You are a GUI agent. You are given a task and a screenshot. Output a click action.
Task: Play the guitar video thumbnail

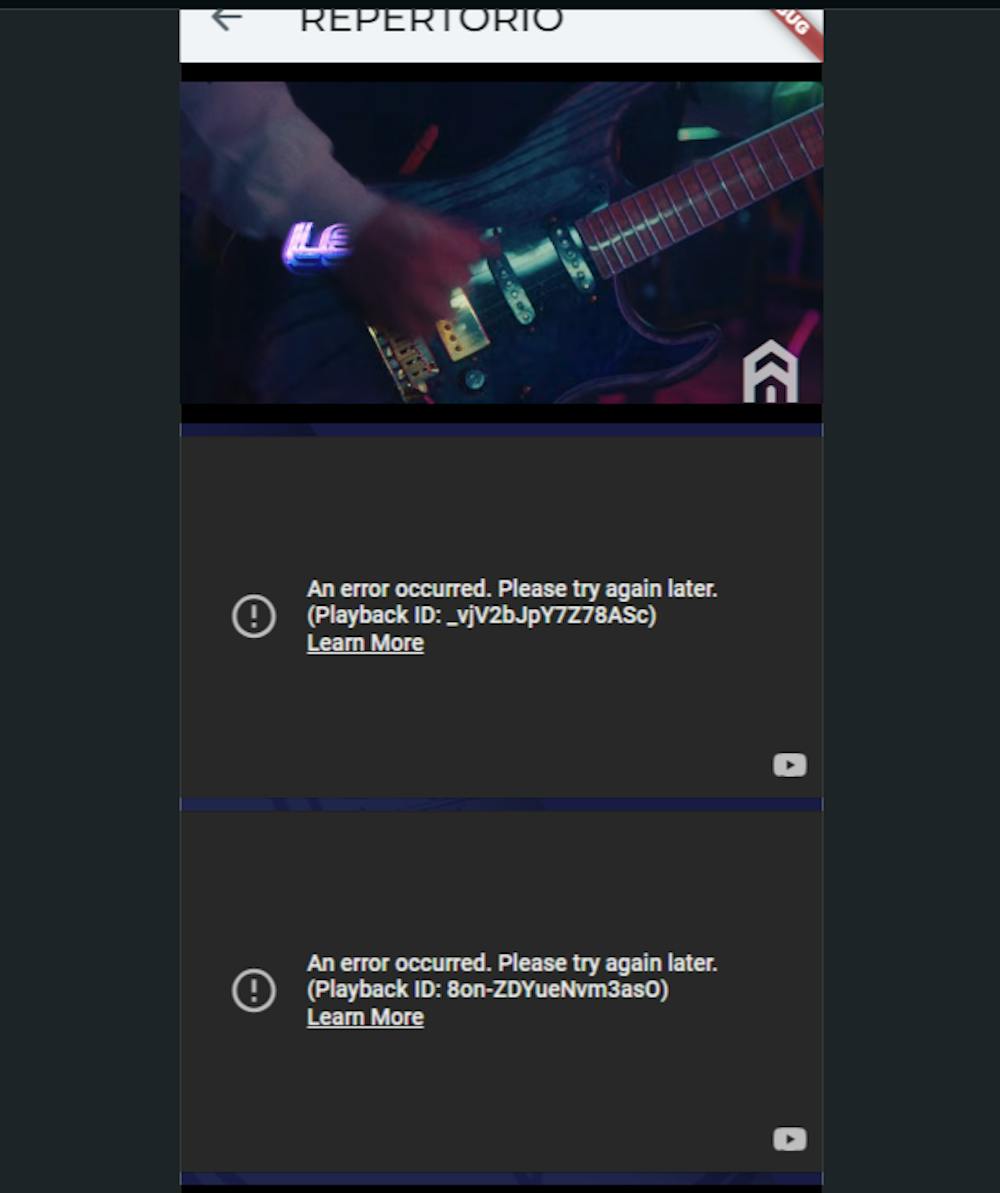tap(501, 243)
